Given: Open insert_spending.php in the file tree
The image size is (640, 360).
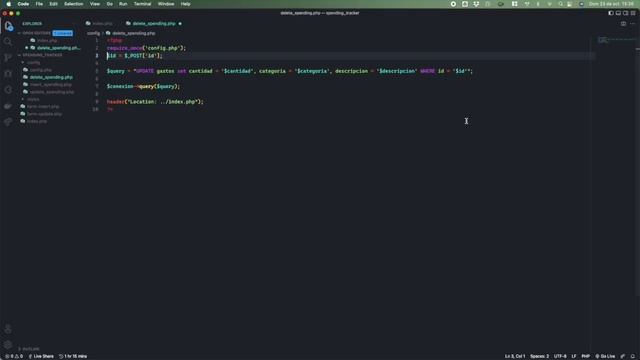Looking at the screenshot, I should click(47, 84).
